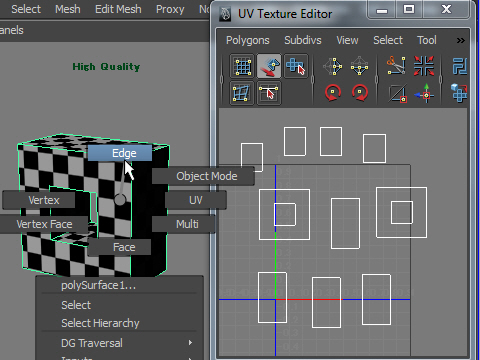
Task: Rotate UVs counterclockwise icon
Action: [333, 93]
